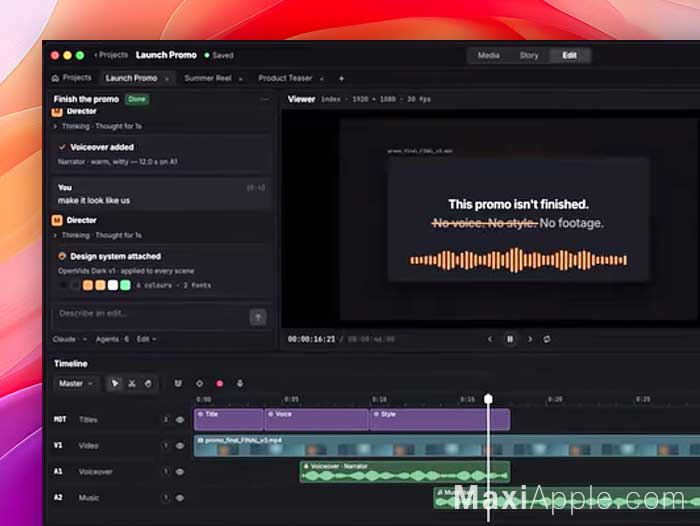Select the Music clip on A2

click(567, 498)
